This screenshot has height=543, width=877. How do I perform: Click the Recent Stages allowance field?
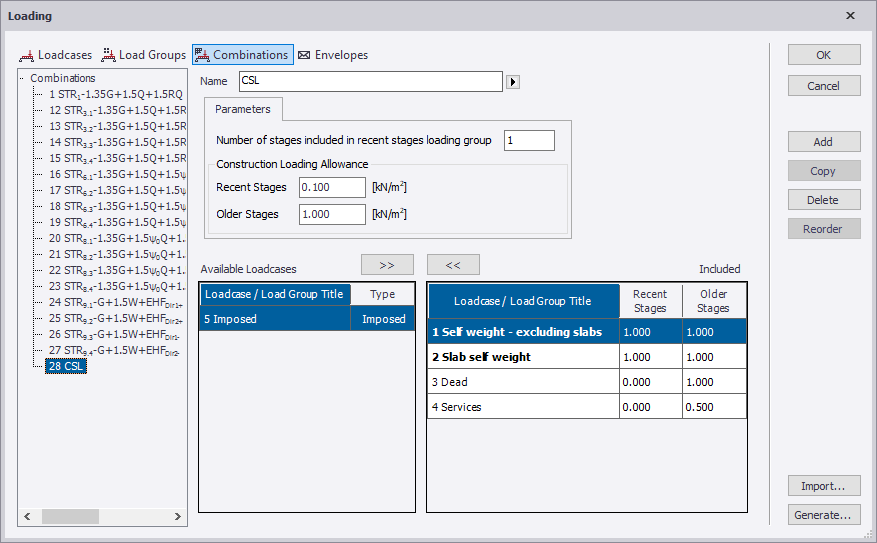(332, 187)
